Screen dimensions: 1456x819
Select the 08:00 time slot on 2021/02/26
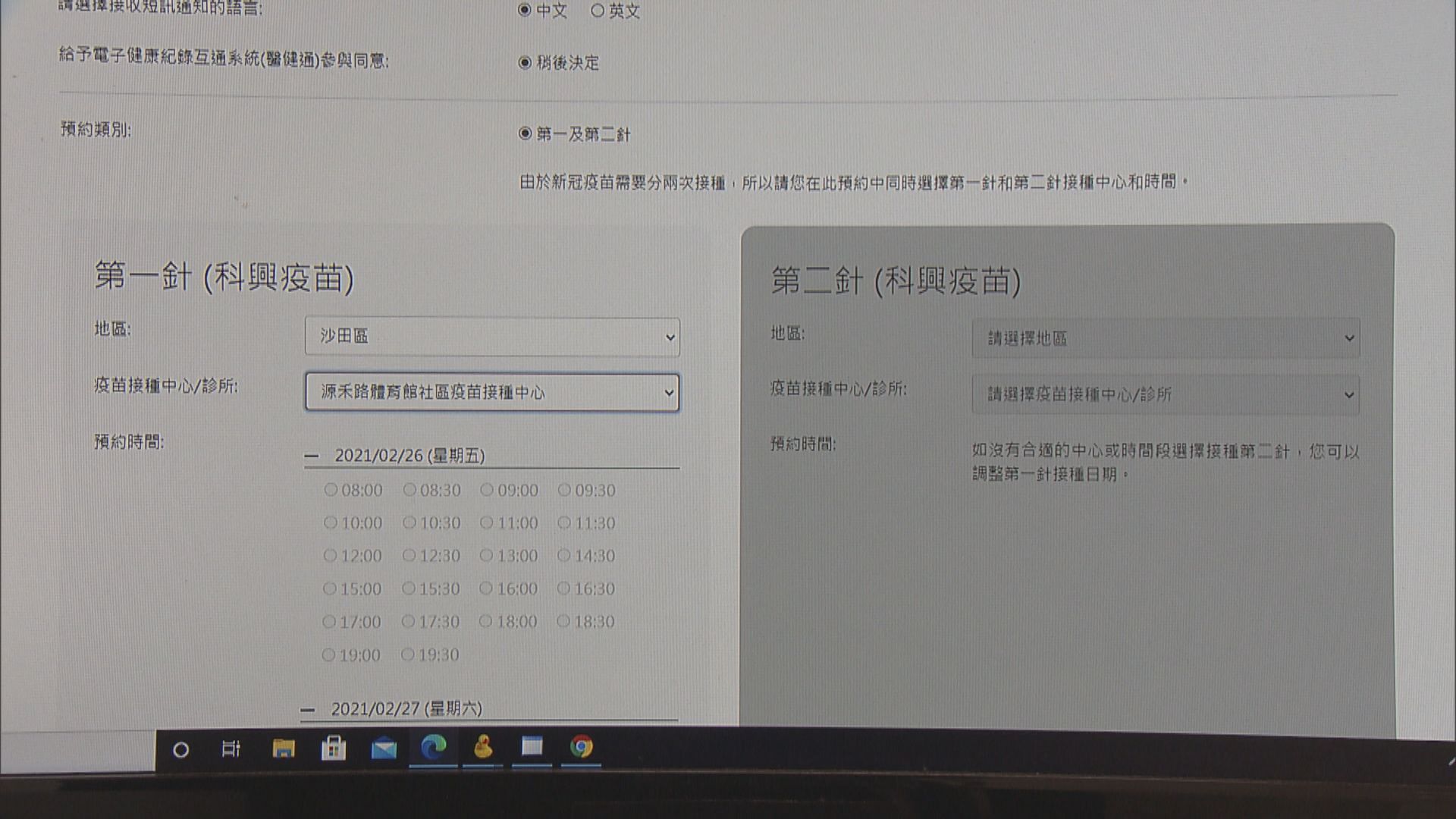pos(330,490)
